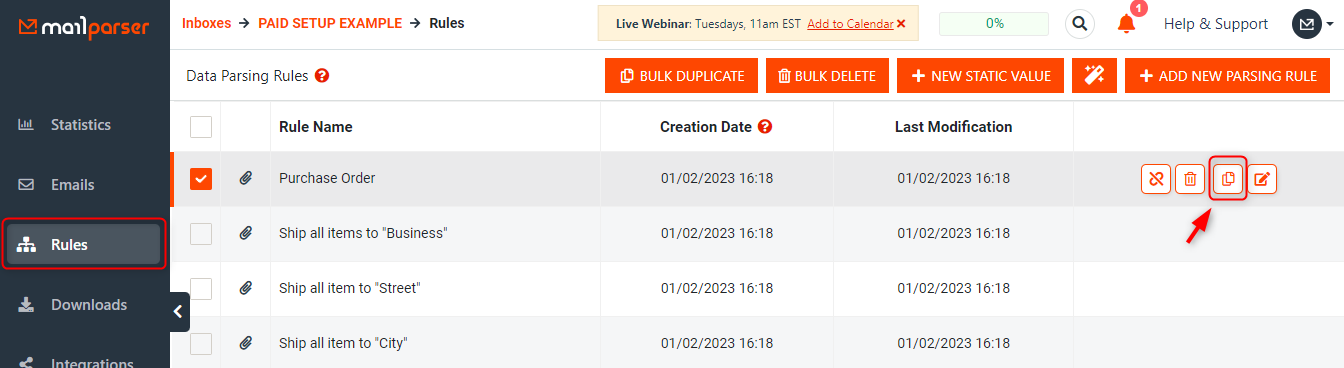Click the Data Parsing Rules help icon

click(322, 75)
